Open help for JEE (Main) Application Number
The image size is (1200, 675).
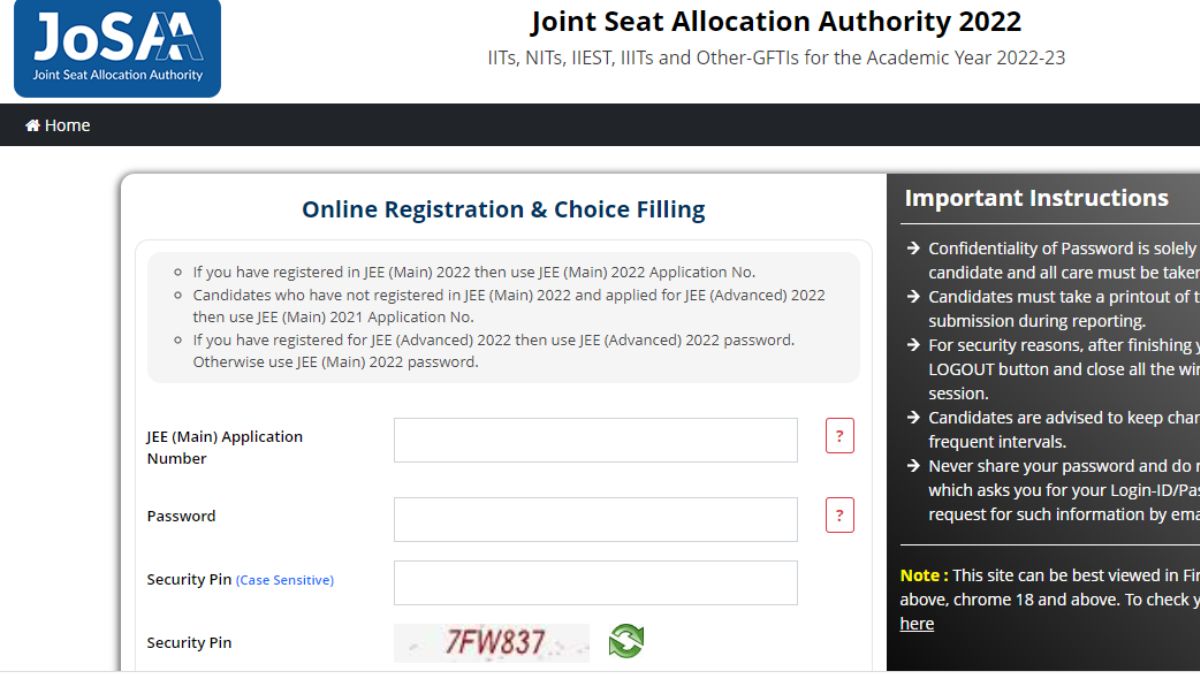point(840,436)
